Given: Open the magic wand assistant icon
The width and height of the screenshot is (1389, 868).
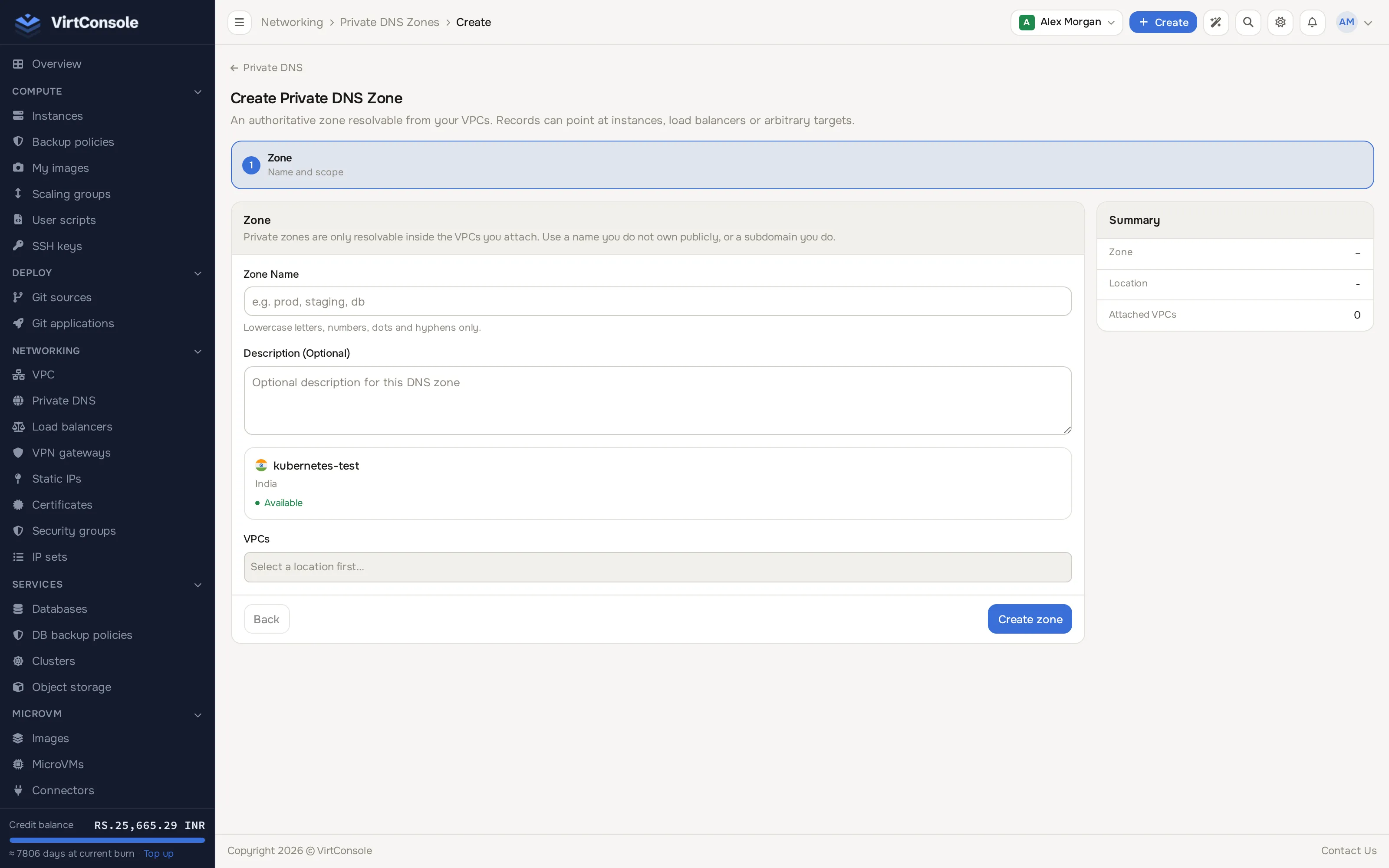Looking at the screenshot, I should pos(1216,23).
